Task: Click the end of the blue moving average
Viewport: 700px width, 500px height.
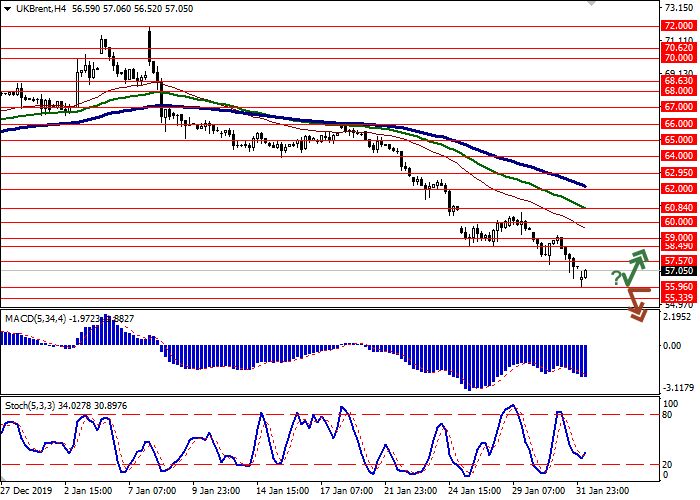Action: click(x=585, y=187)
